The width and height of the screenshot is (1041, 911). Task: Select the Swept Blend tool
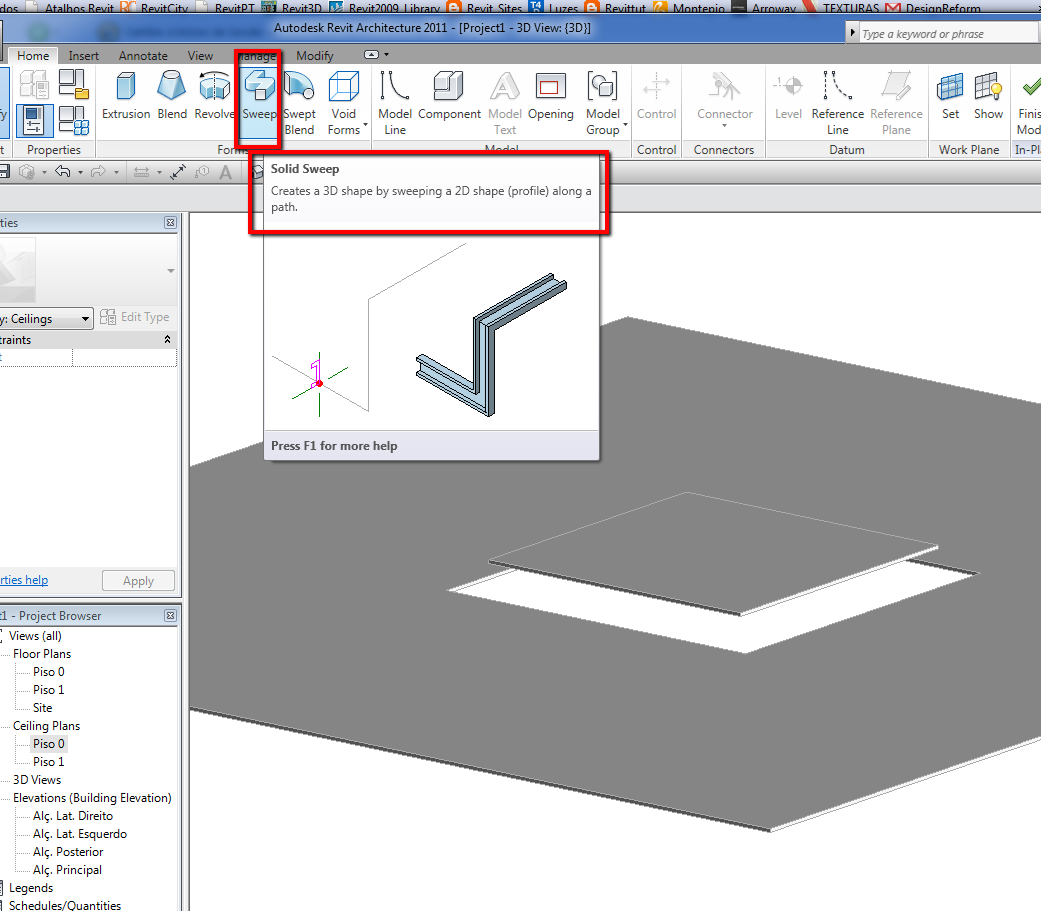[x=299, y=104]
